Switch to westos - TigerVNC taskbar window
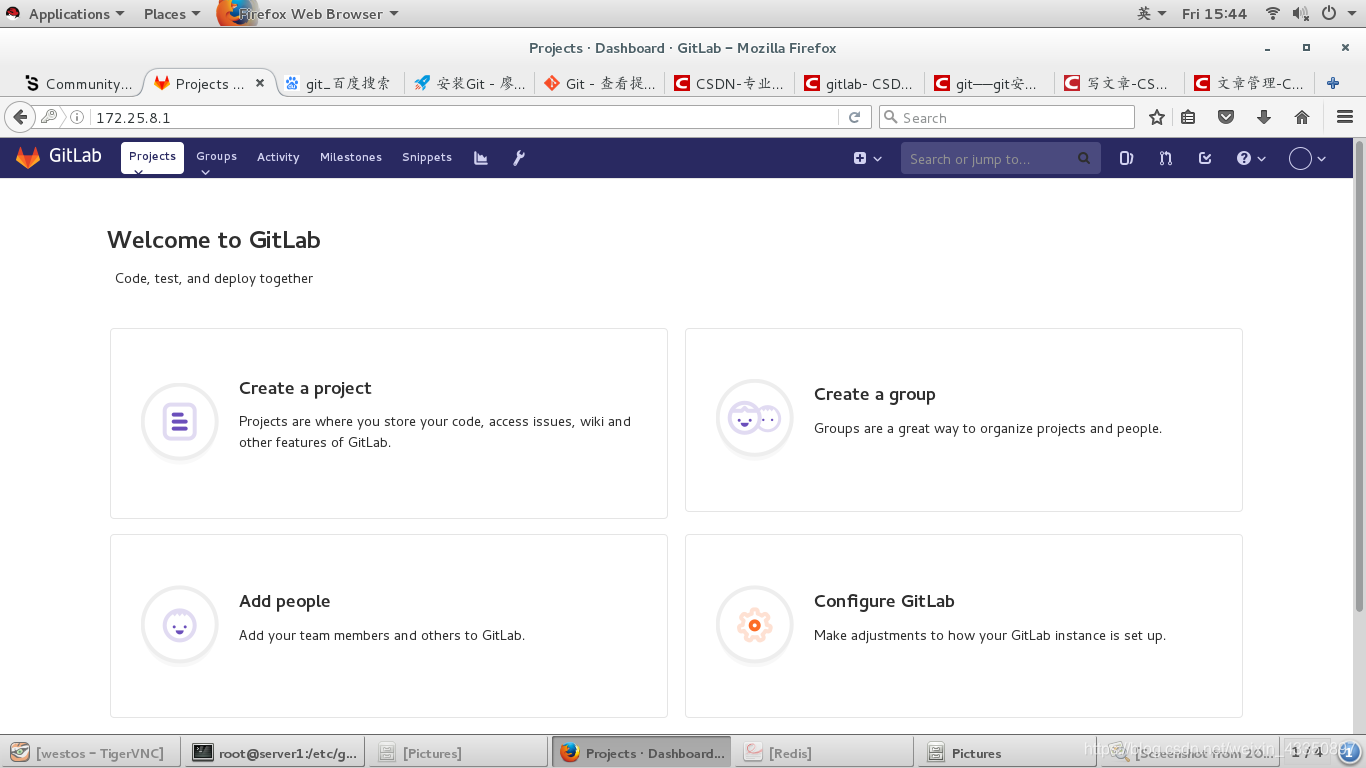 pyautogui.click(x=90, y=753)
